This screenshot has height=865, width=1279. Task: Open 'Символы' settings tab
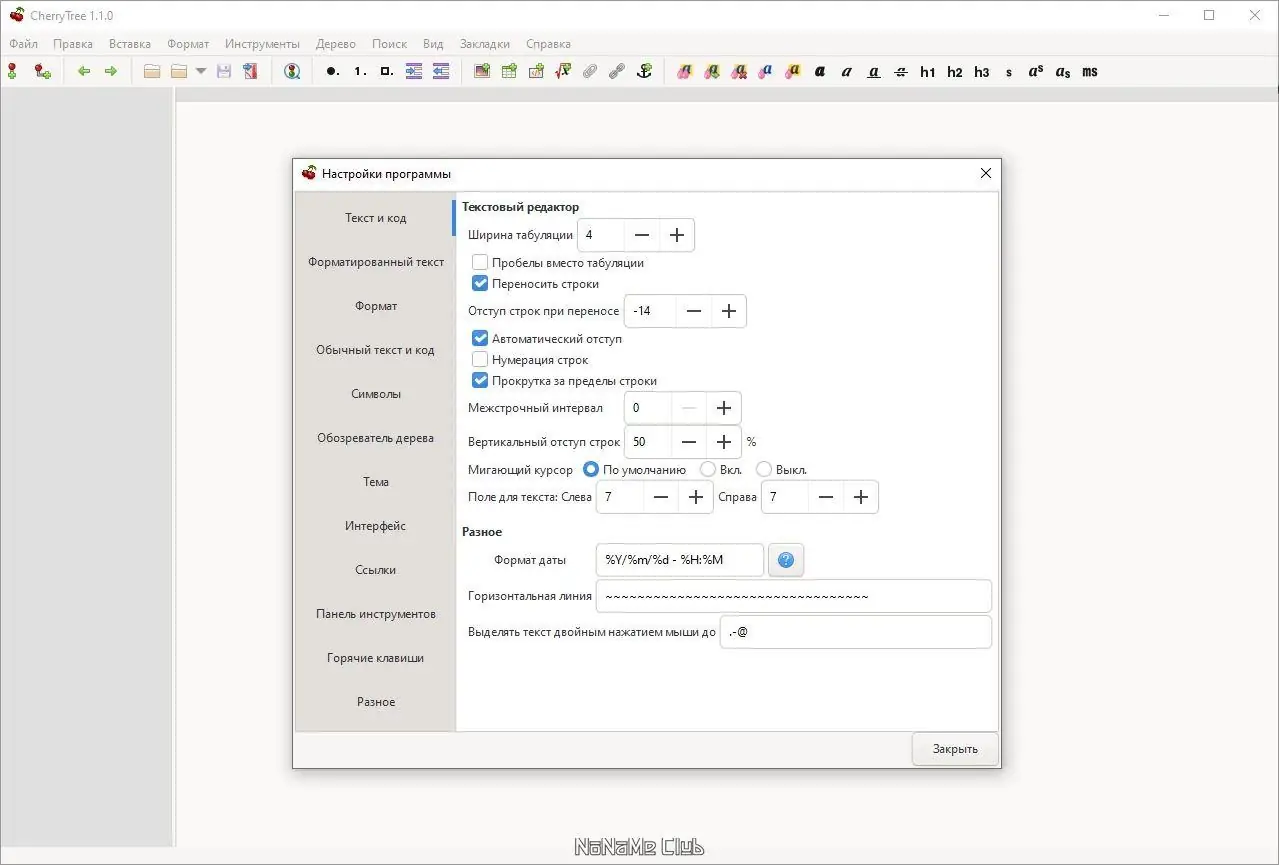click(376, 394)
